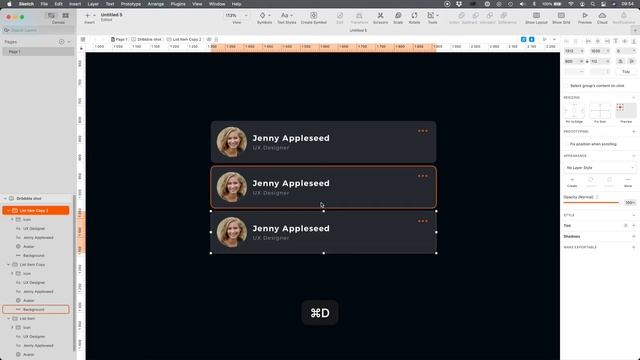This screenshot has width=640, height=360.
Task: Toggle the aspect ratio lock between size fields
Action: coord(587,61)
